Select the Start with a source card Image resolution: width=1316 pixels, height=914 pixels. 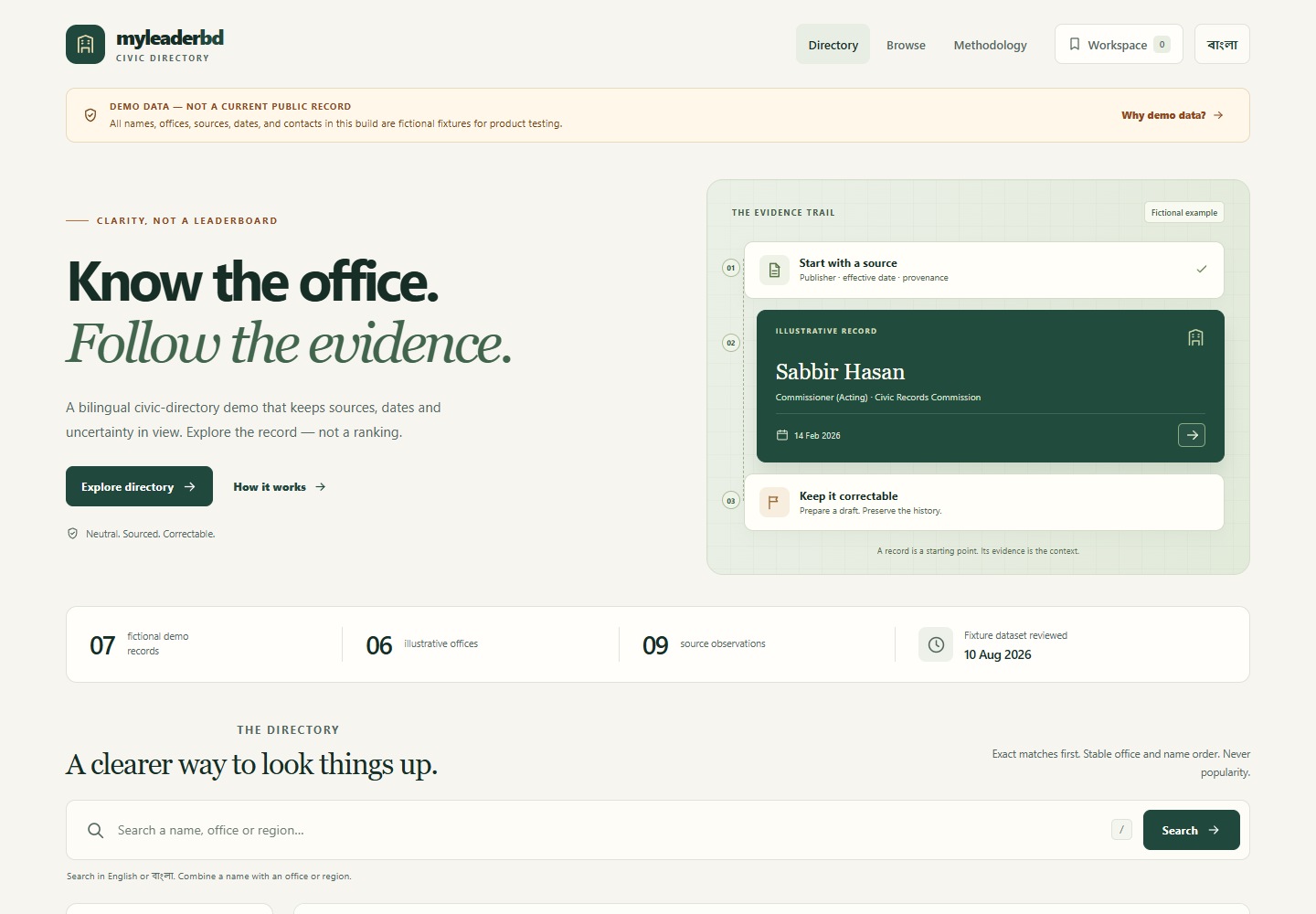point(983,270)
